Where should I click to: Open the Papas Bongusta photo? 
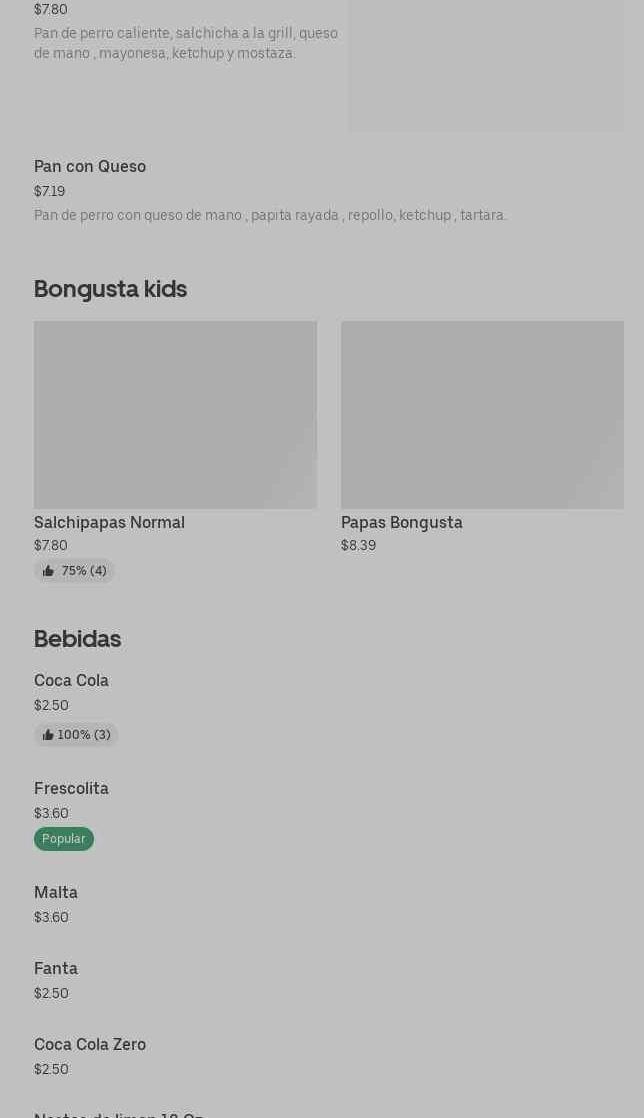point(482,415)
